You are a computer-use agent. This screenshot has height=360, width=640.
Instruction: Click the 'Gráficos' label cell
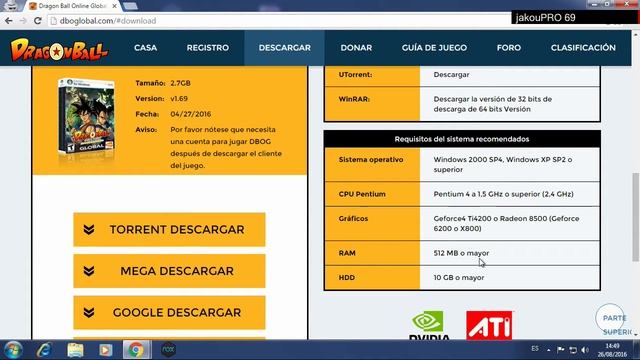pyautogui.click(x=372, y=224)
